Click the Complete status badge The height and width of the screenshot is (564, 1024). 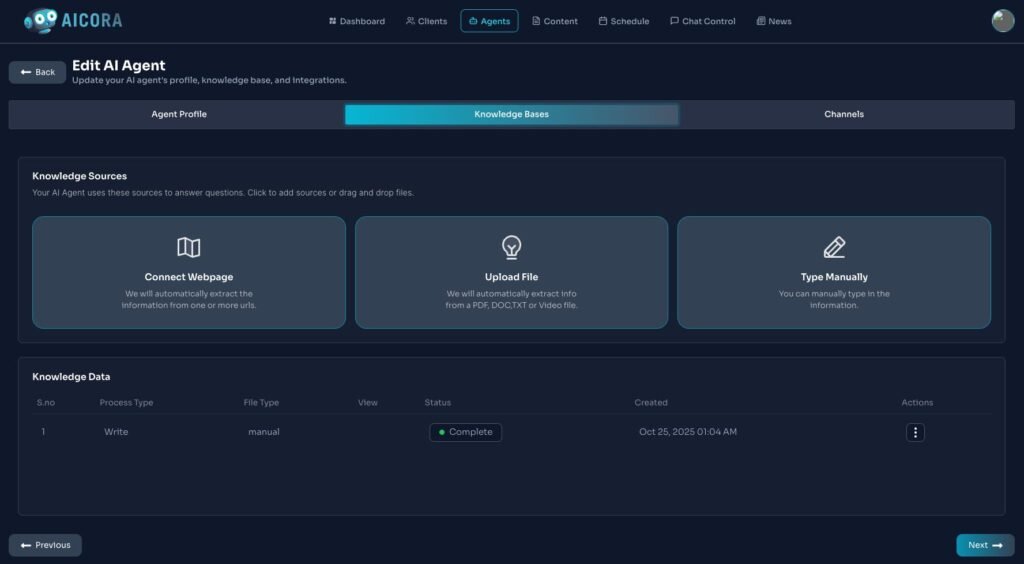pos(466,432)
